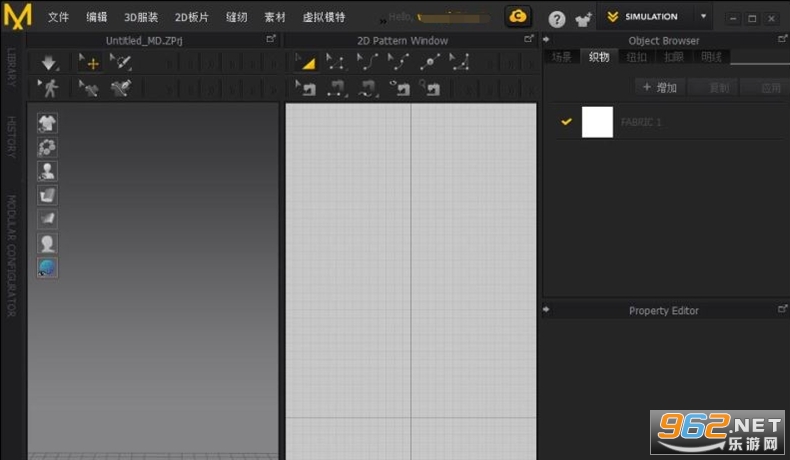
Task: Select the pen/pin edit tool in 3D toolbar
Action: (121, 62)
